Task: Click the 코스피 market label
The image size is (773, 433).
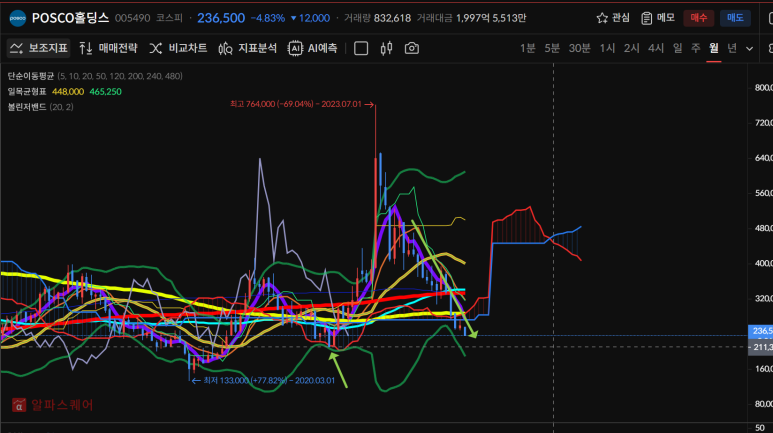Action: [169, 18]
